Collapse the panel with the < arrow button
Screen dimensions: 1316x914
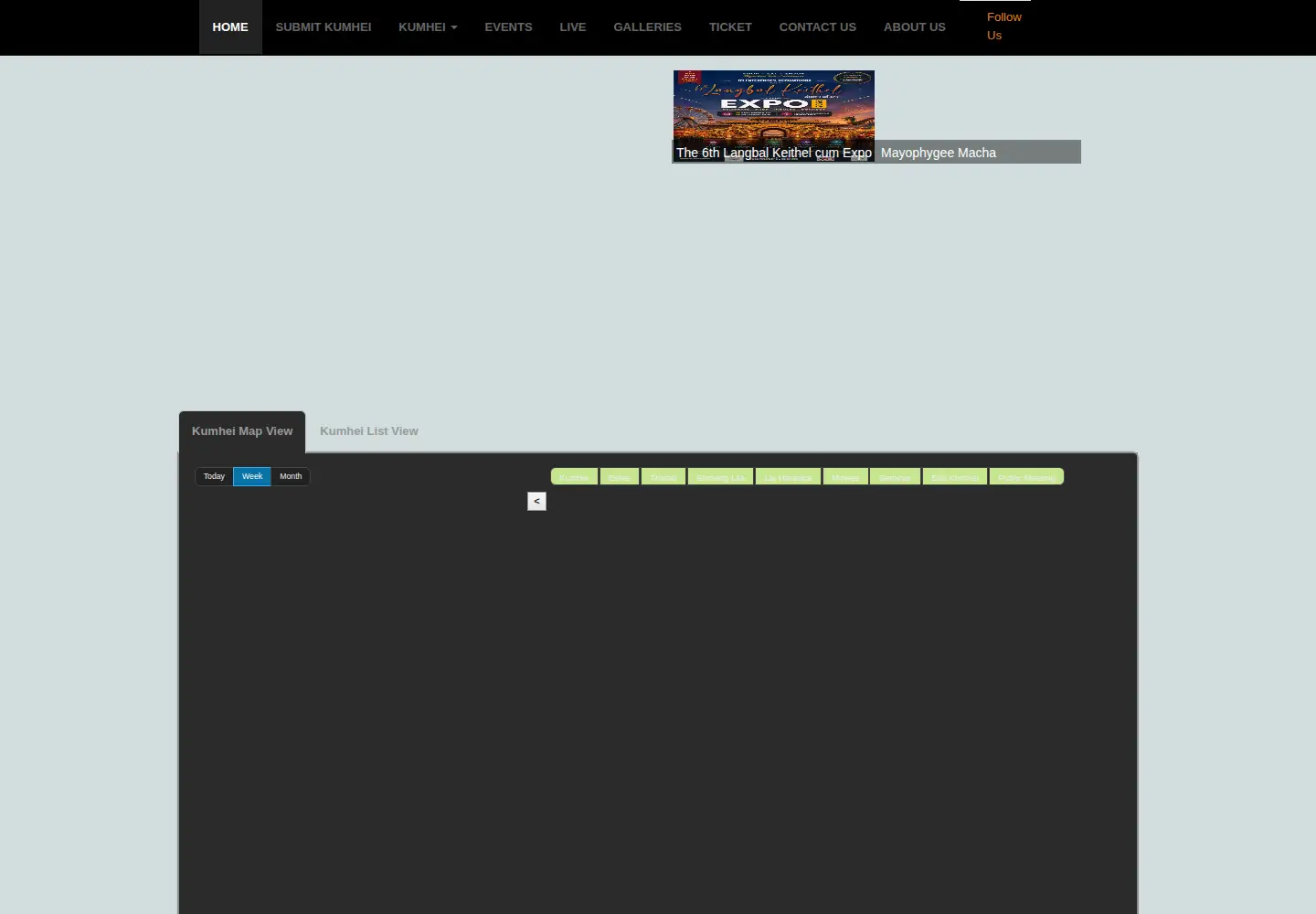(536, 501)
